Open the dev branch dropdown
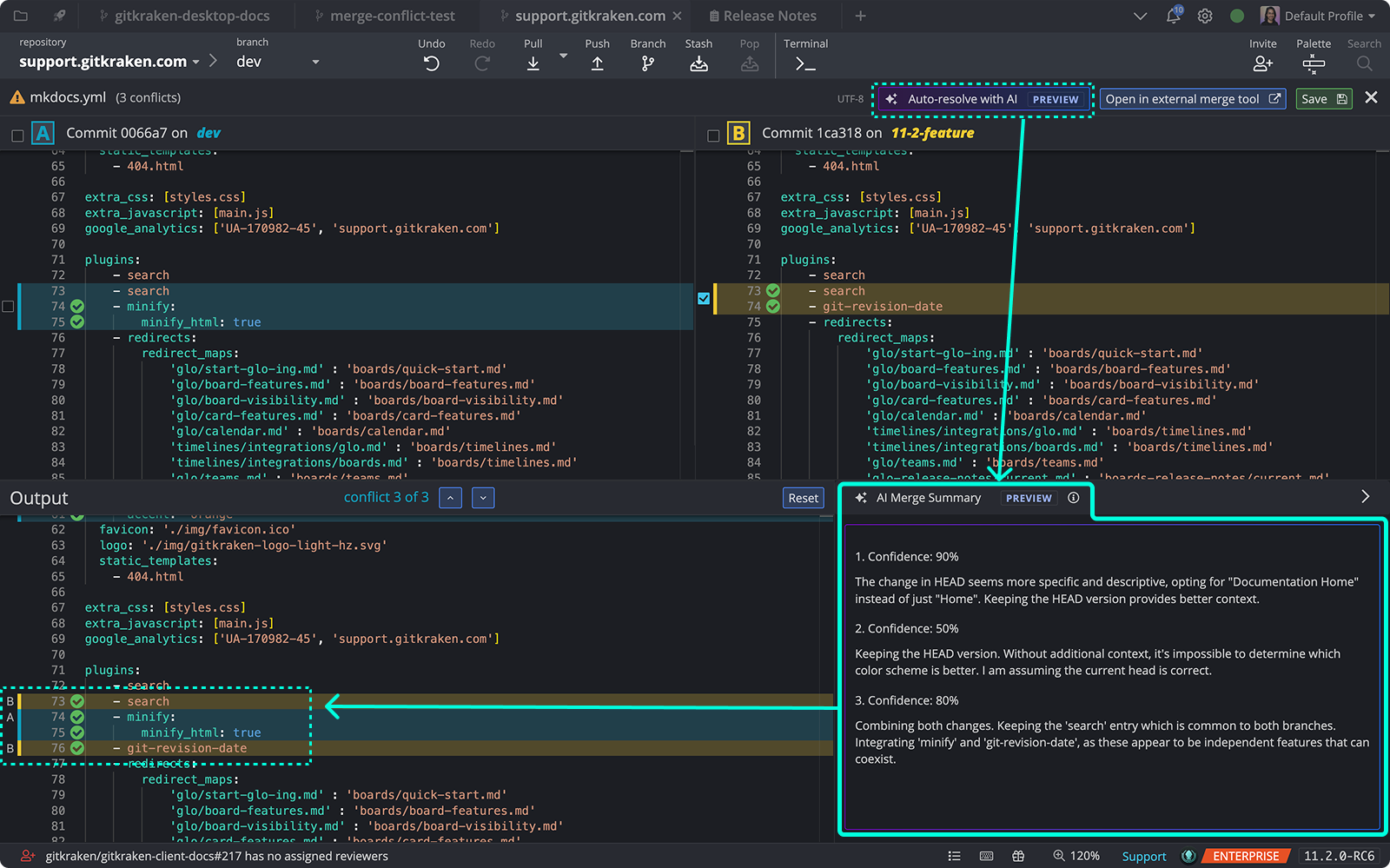 coord(315,62)
